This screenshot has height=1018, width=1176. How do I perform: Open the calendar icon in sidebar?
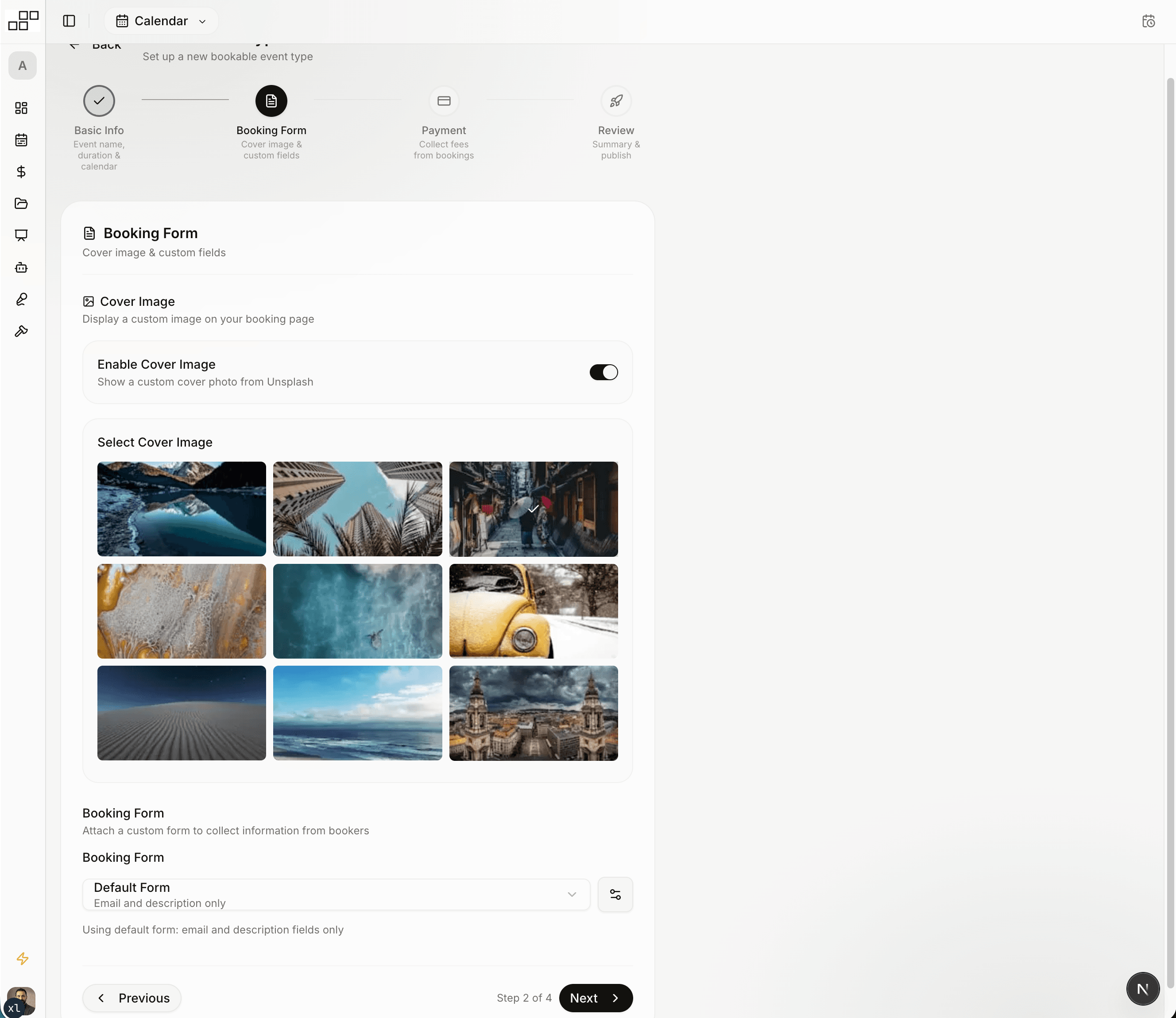pyautogui.click(x=22, y=140)
